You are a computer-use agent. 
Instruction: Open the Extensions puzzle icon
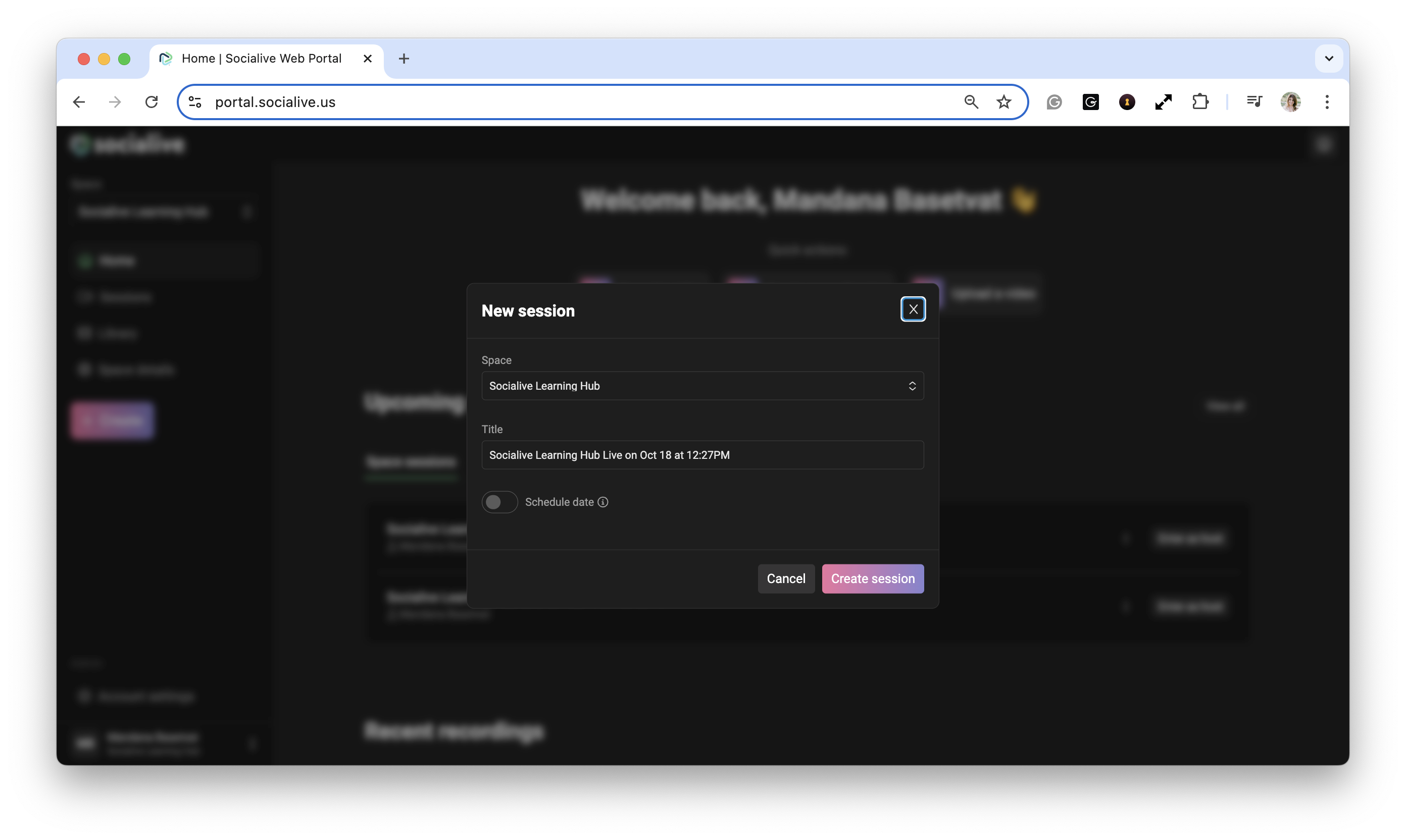(x=1200, y=102)
